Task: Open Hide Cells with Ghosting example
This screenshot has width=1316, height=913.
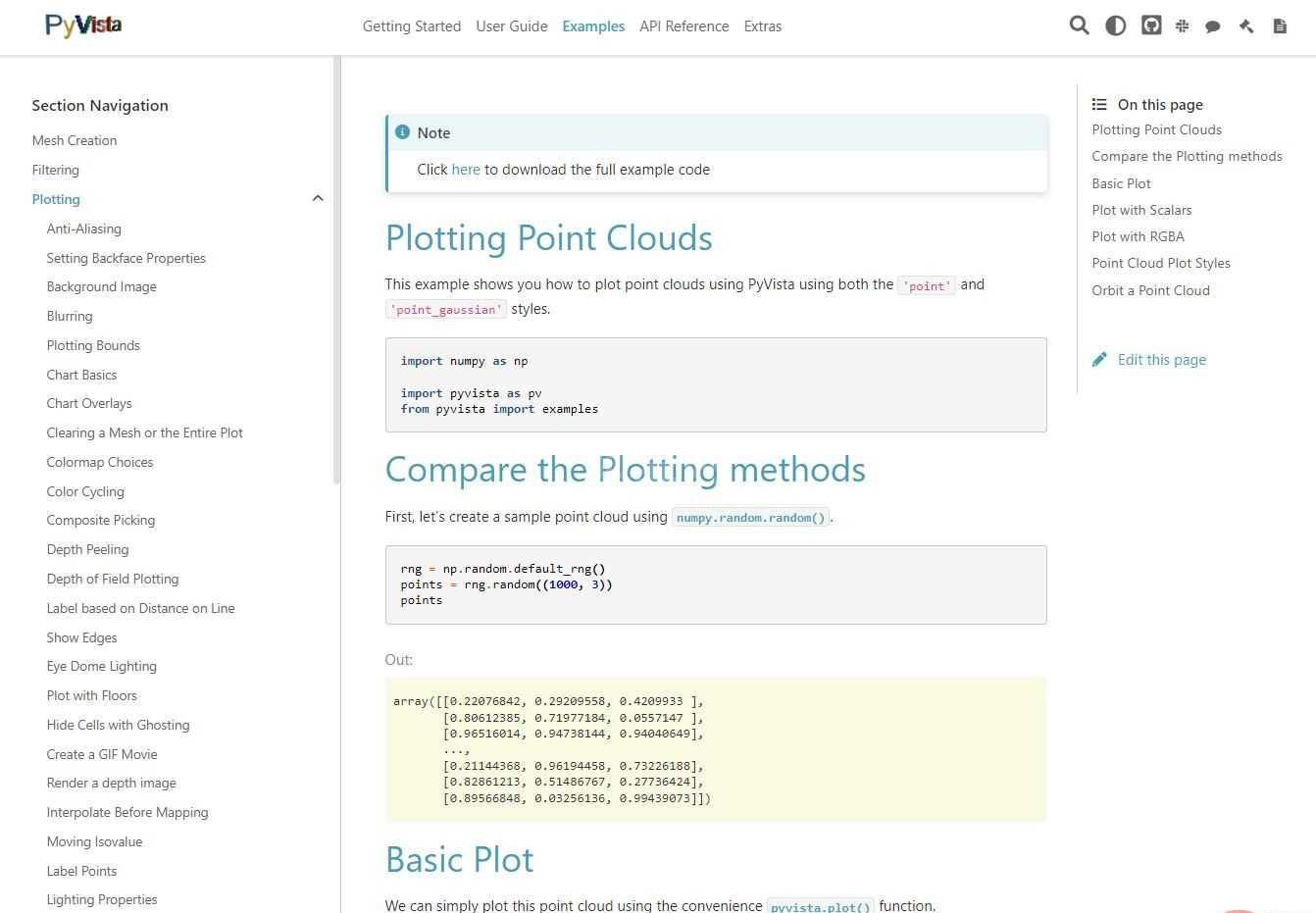Action: click(119, 725)
